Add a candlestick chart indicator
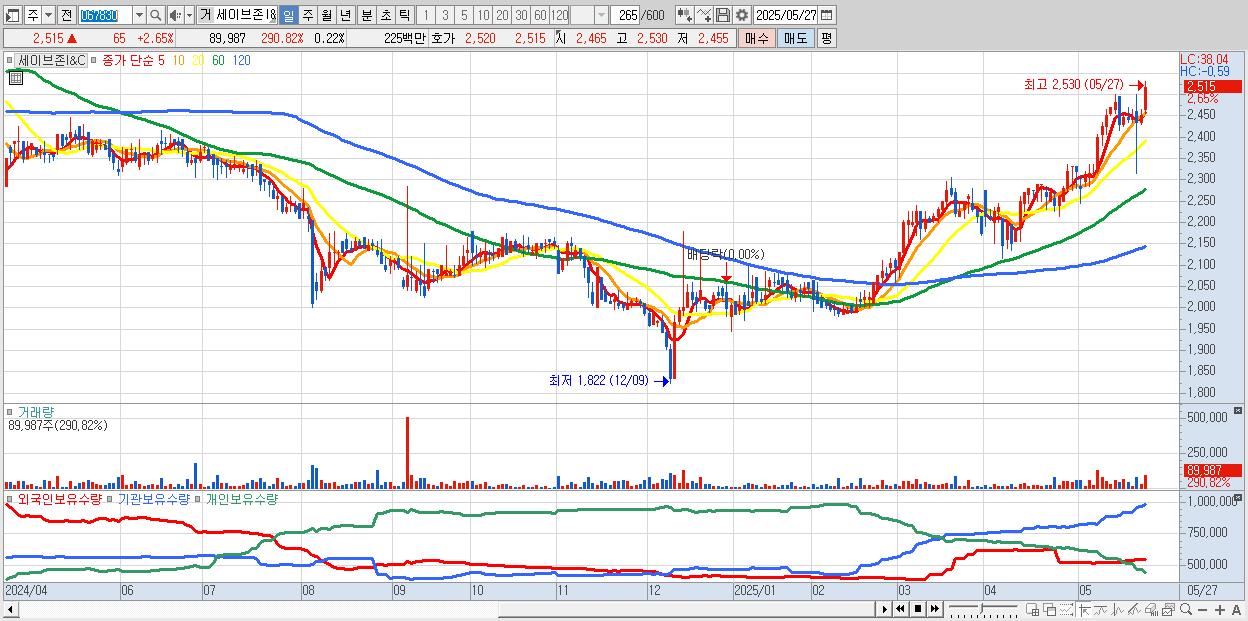Image resolution: width=1248 pixels, height=621 pixels. click(685, 15)
